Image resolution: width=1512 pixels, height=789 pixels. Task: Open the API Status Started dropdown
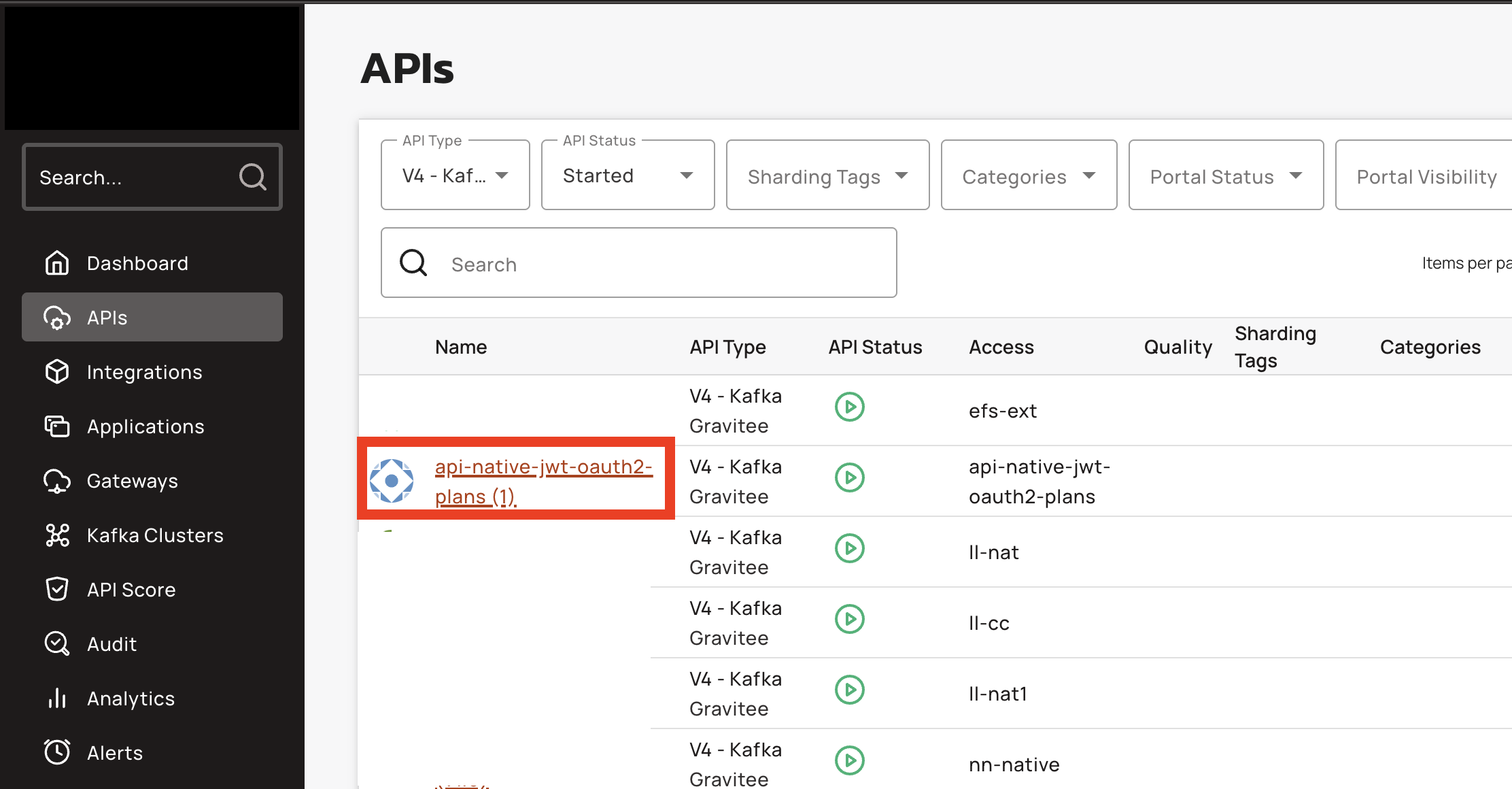click(628, 175)
